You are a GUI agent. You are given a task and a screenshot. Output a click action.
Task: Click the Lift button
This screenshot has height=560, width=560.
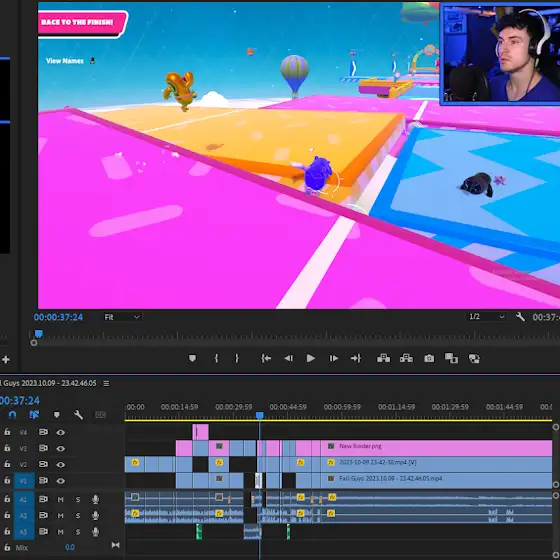384,358
